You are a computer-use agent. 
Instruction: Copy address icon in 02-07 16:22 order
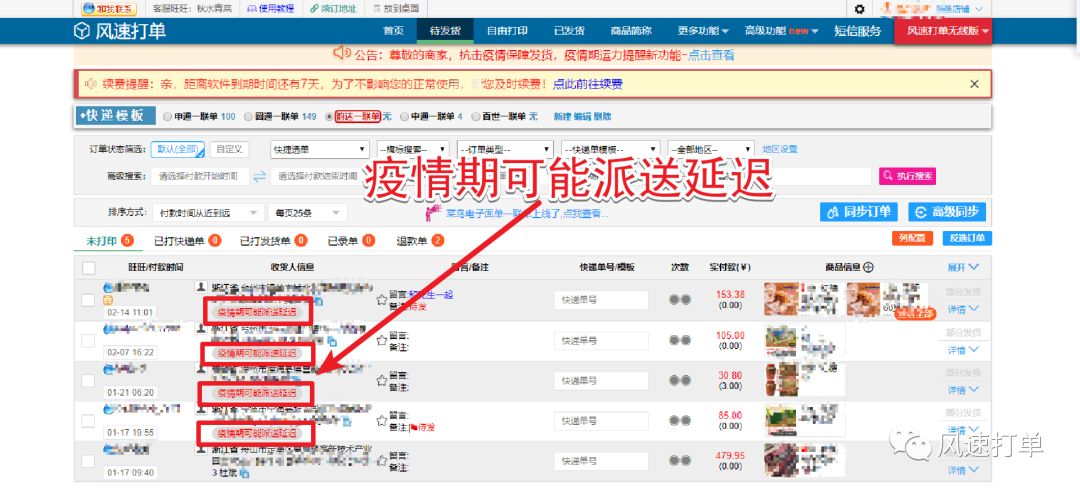click(333, 342)
